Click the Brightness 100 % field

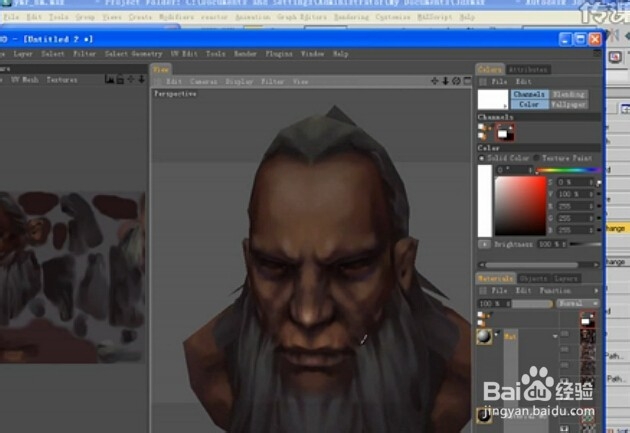tap(552, 244)
